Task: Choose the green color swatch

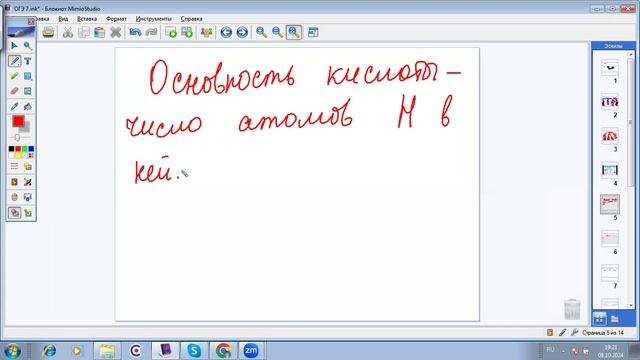Action: coord(24,149)
